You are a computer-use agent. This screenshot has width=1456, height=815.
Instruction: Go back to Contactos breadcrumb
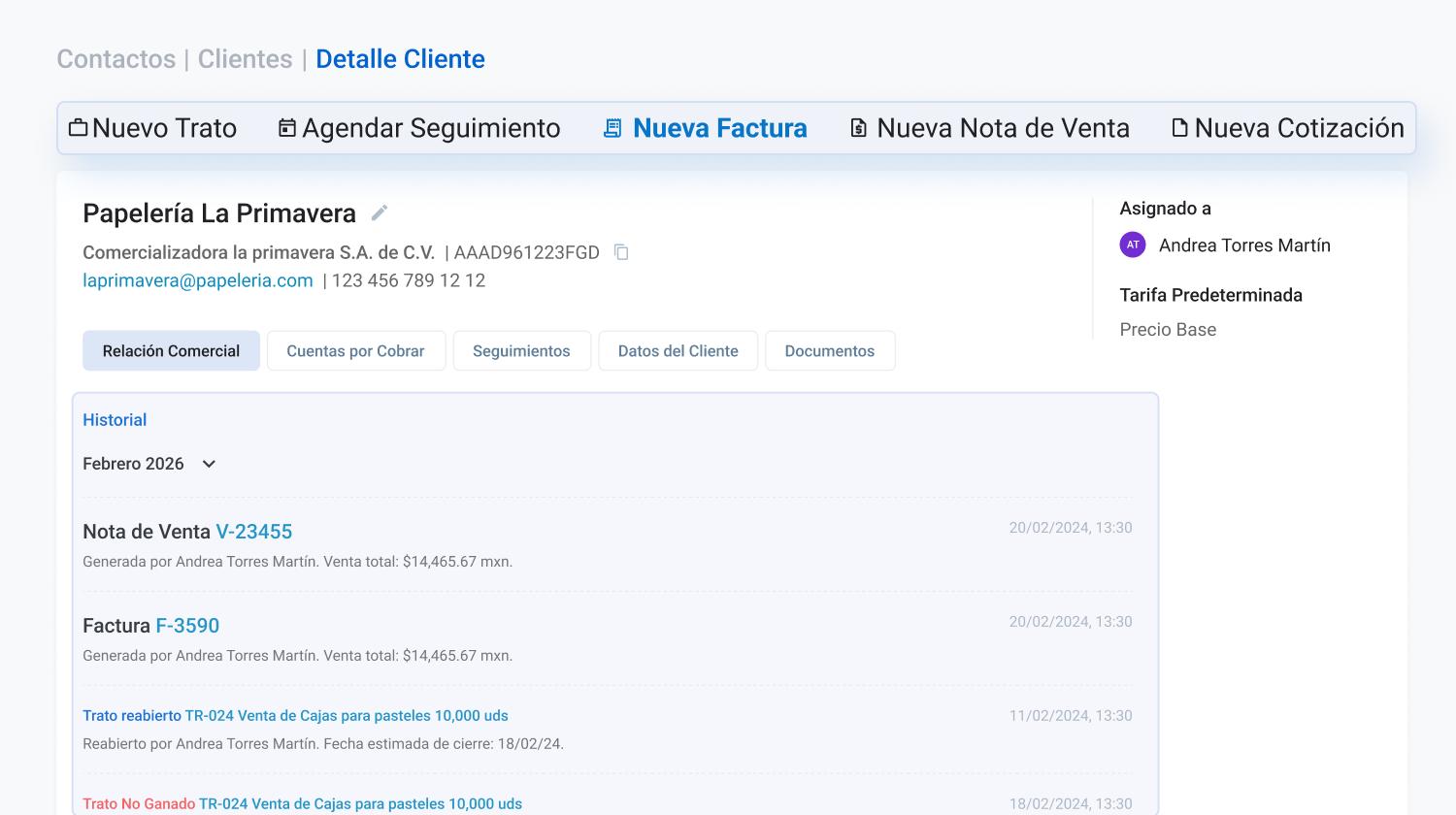click(116, 59)
